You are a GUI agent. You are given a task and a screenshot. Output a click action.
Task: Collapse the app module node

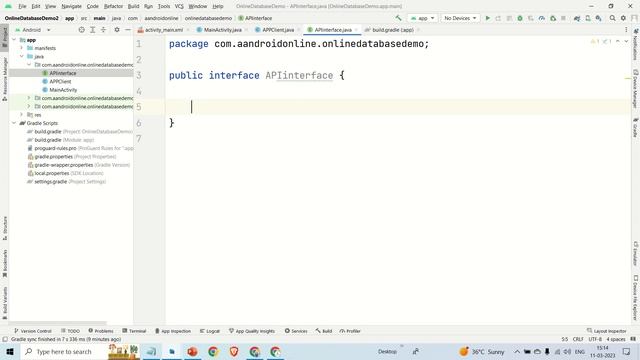click(14, 40)
